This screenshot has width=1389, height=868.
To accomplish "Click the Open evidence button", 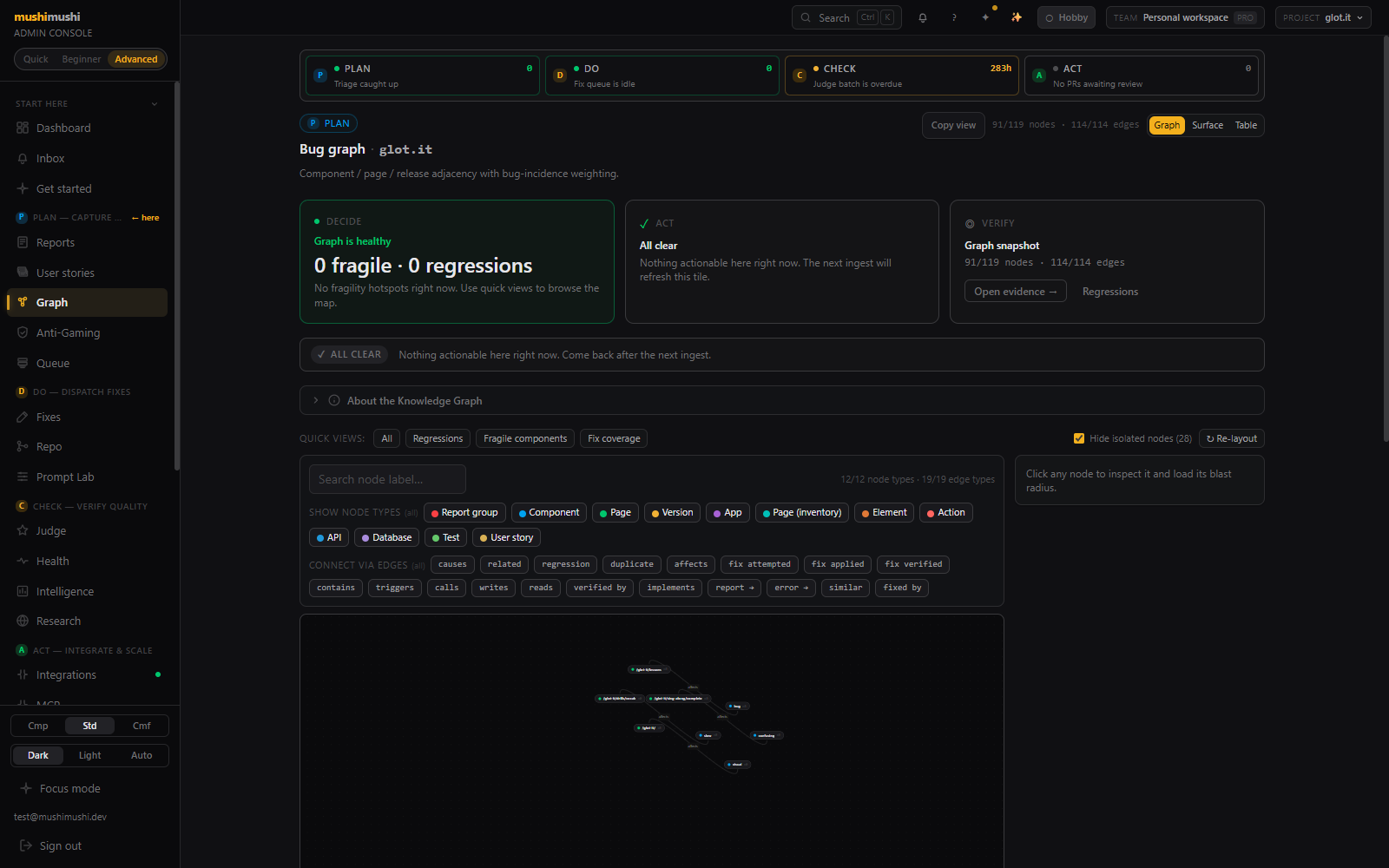I will [x=1015, y=292].
